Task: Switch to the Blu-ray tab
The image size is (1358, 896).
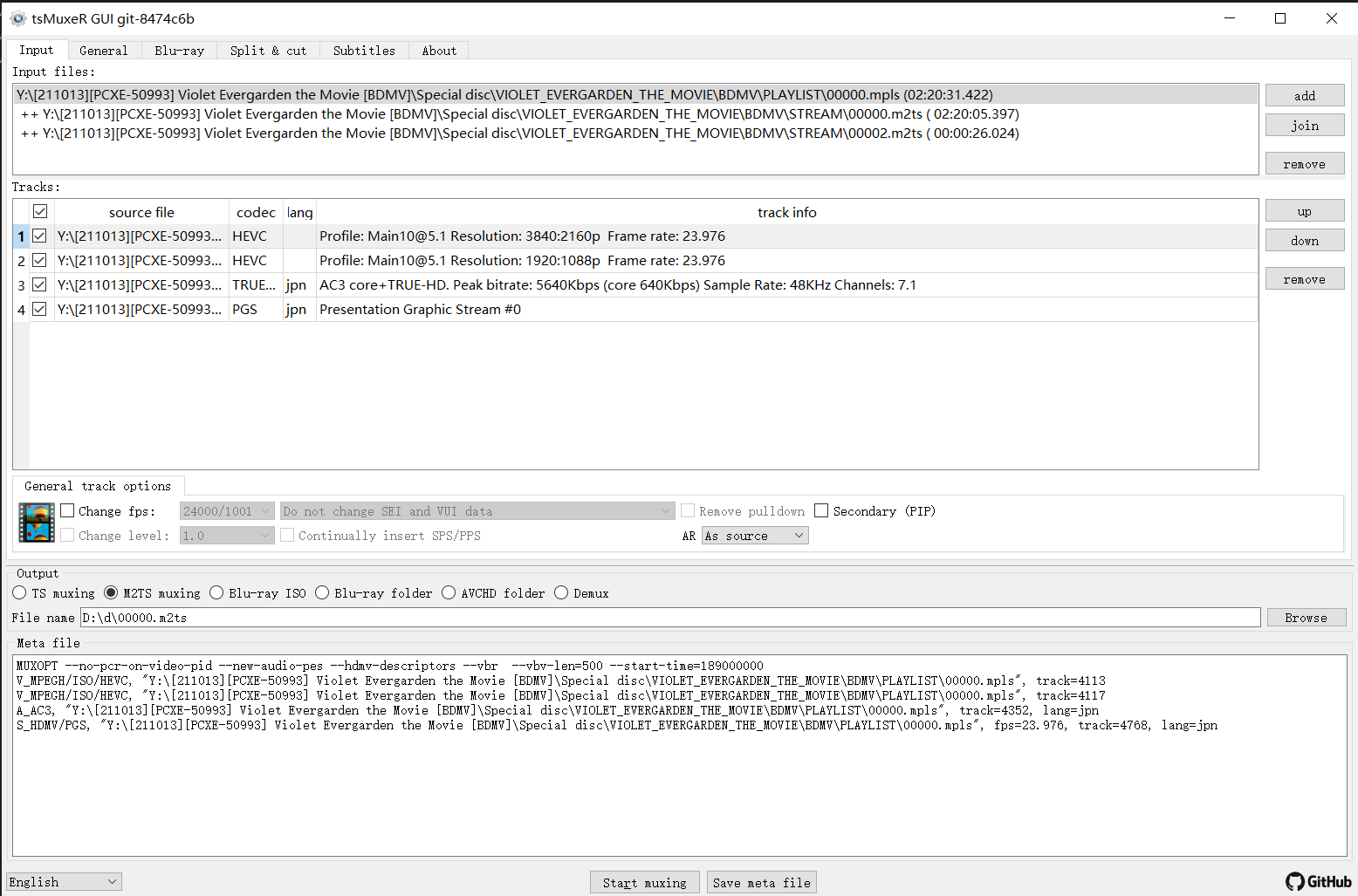Action: point(180,51)
